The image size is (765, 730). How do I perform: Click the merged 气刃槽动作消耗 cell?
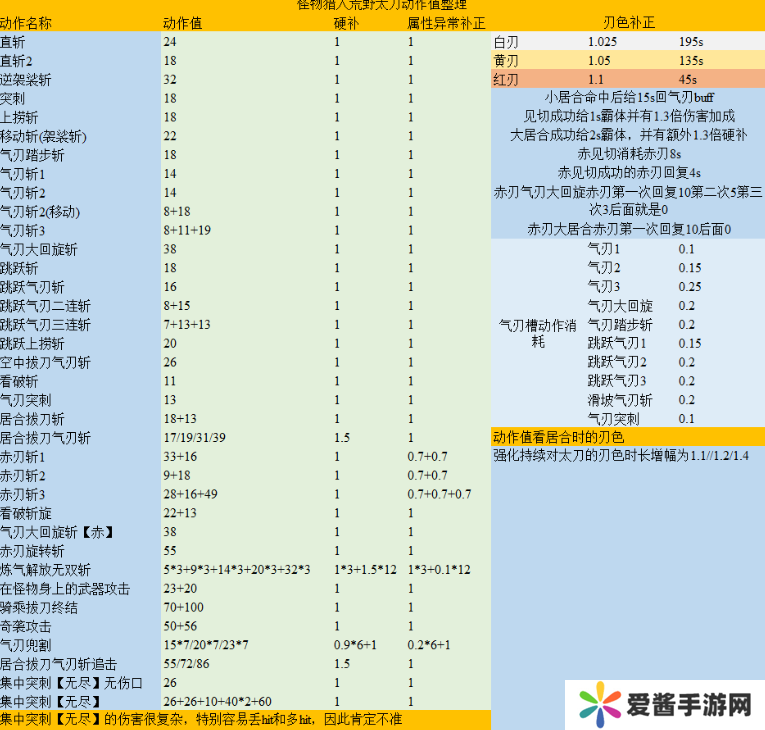tap(538, 333)
